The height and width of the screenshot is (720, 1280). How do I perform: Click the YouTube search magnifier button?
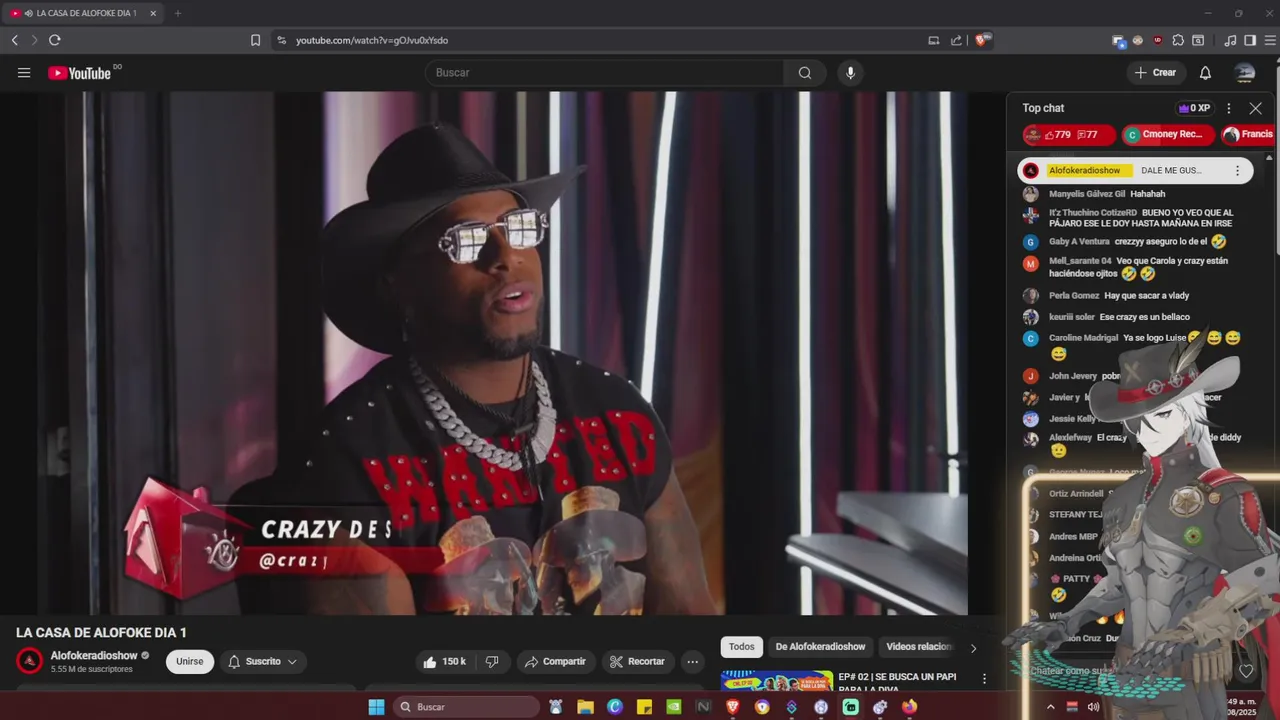[x=805, y=72]
